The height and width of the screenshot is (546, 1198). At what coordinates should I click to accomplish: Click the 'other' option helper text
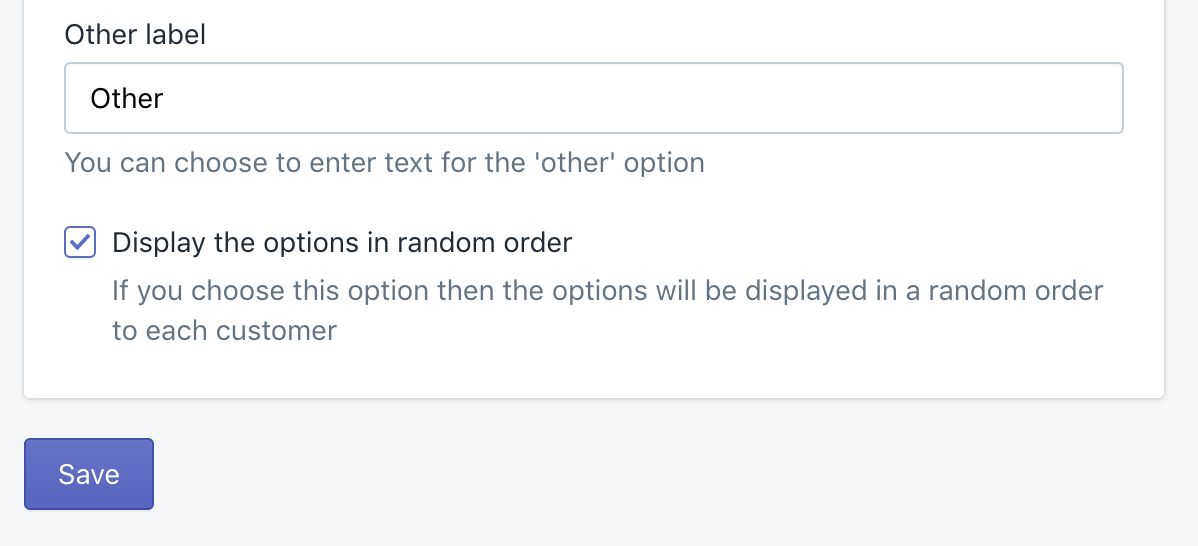pyautogui.click(x=384, y=162)
